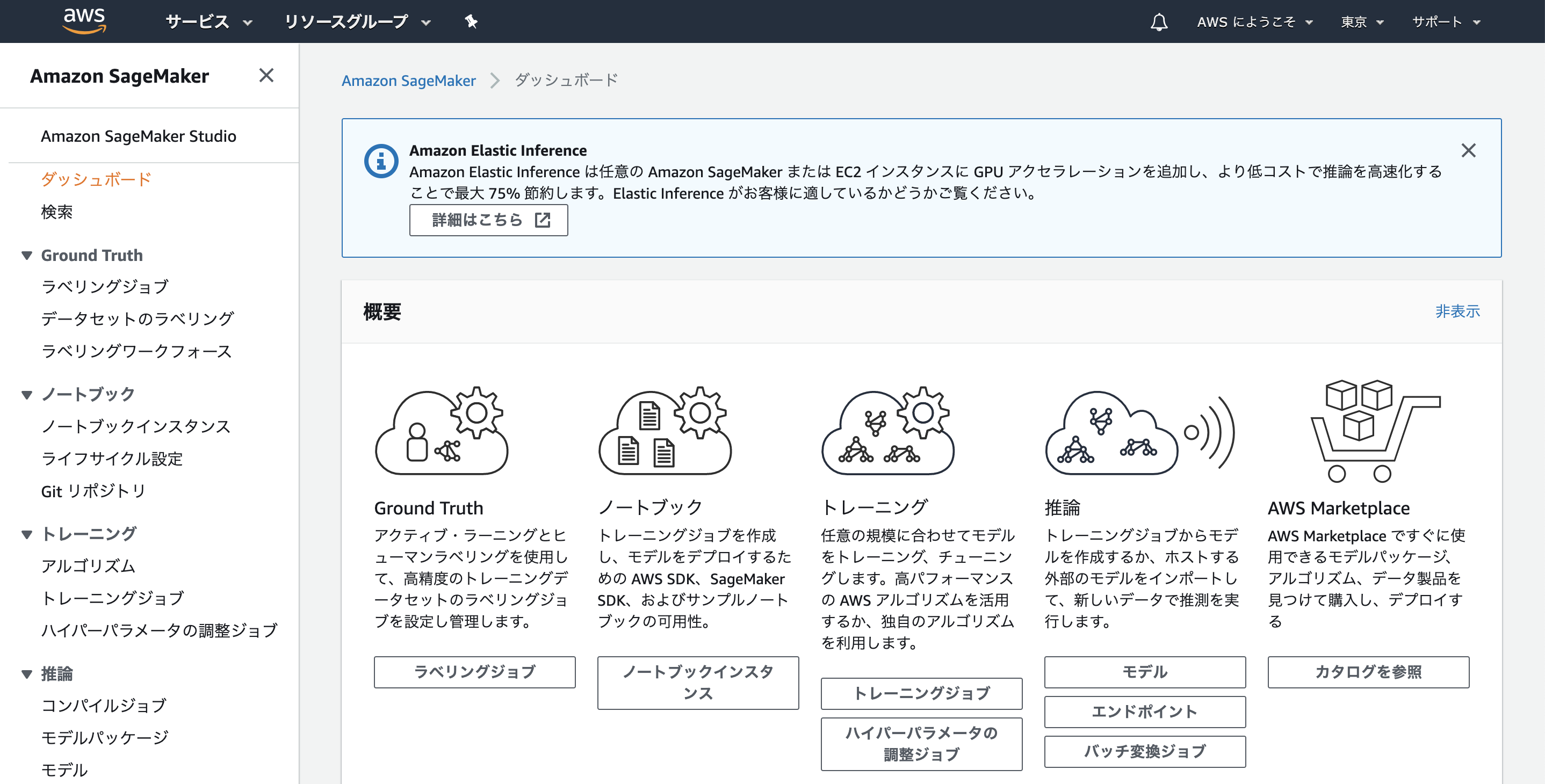
Task: Click the 詳細はこちら button
Action: tap(488, 220)
